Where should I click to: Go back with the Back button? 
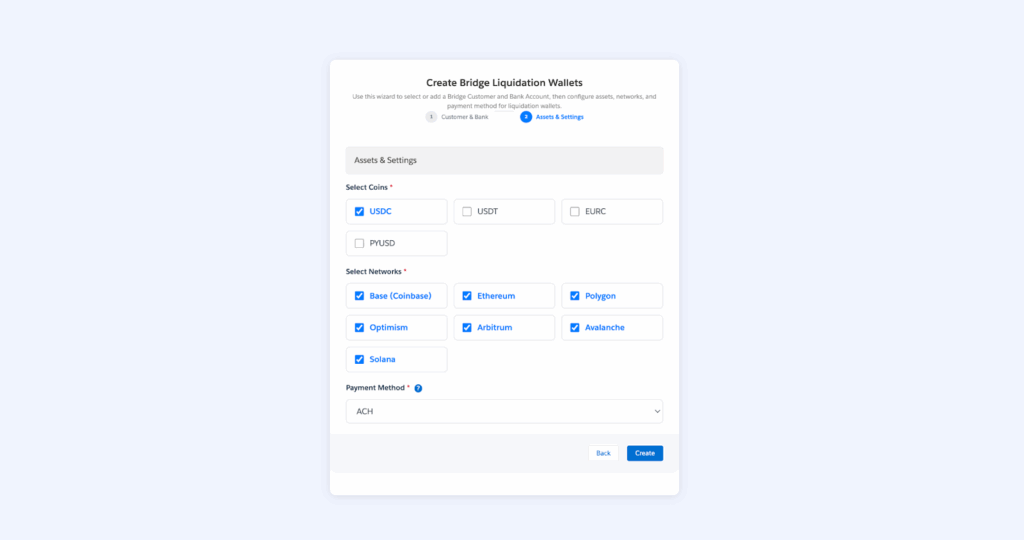click(603, 453)
